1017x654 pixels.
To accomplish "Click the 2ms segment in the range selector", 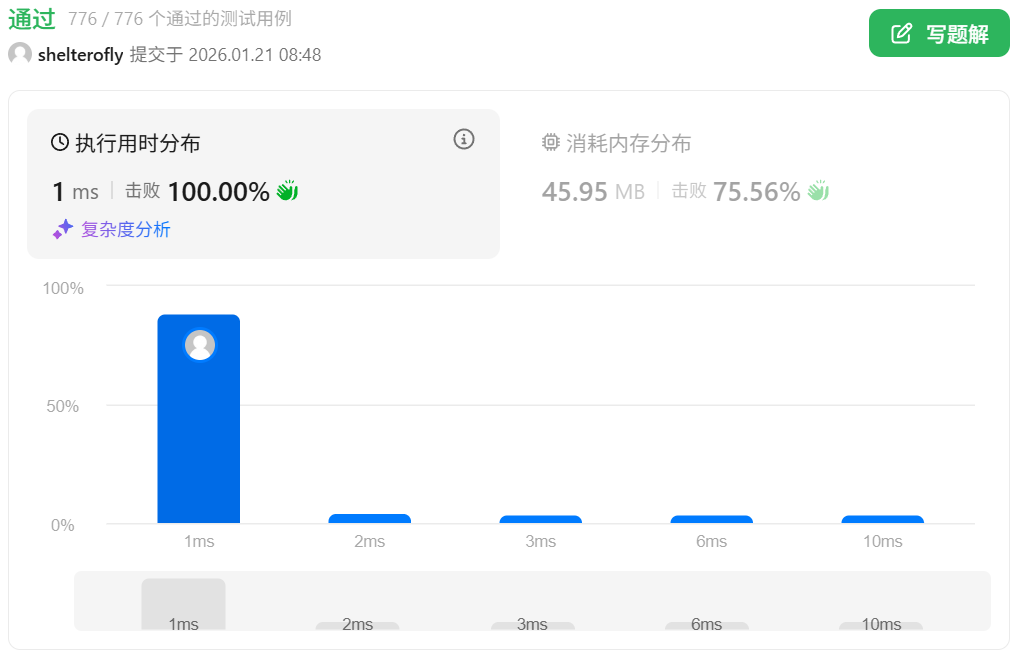I will click(x=357, y=625).
